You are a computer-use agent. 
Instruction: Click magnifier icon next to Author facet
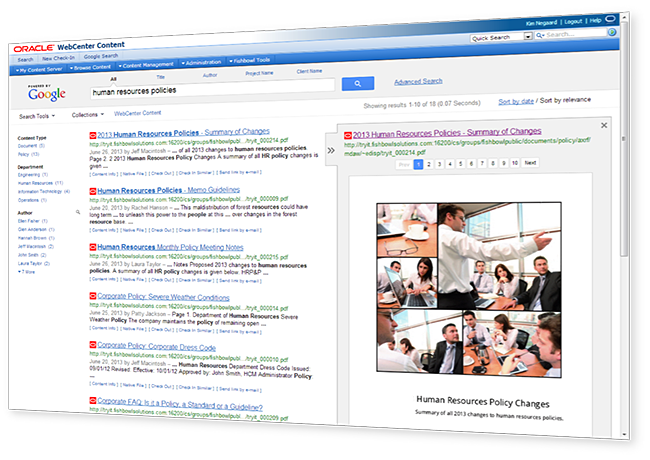tap(78, 212)
